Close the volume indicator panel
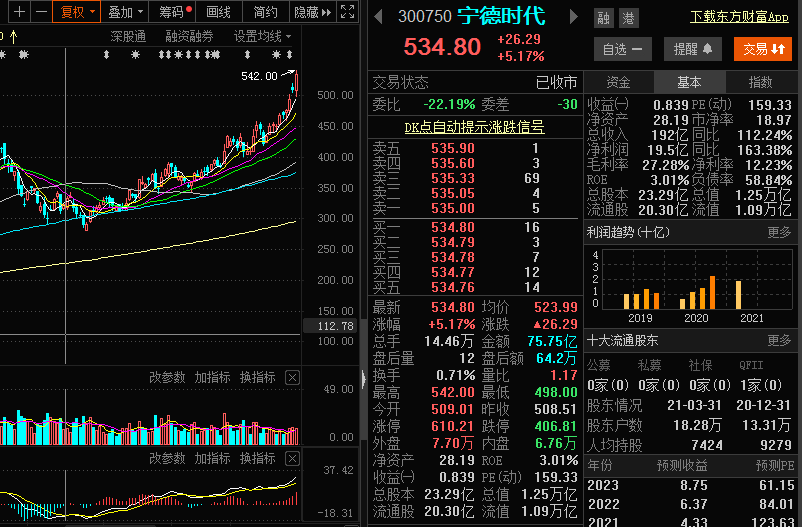The width and height of the screenshot is (802, 527). pyautogui.click(x=292, y=378)
